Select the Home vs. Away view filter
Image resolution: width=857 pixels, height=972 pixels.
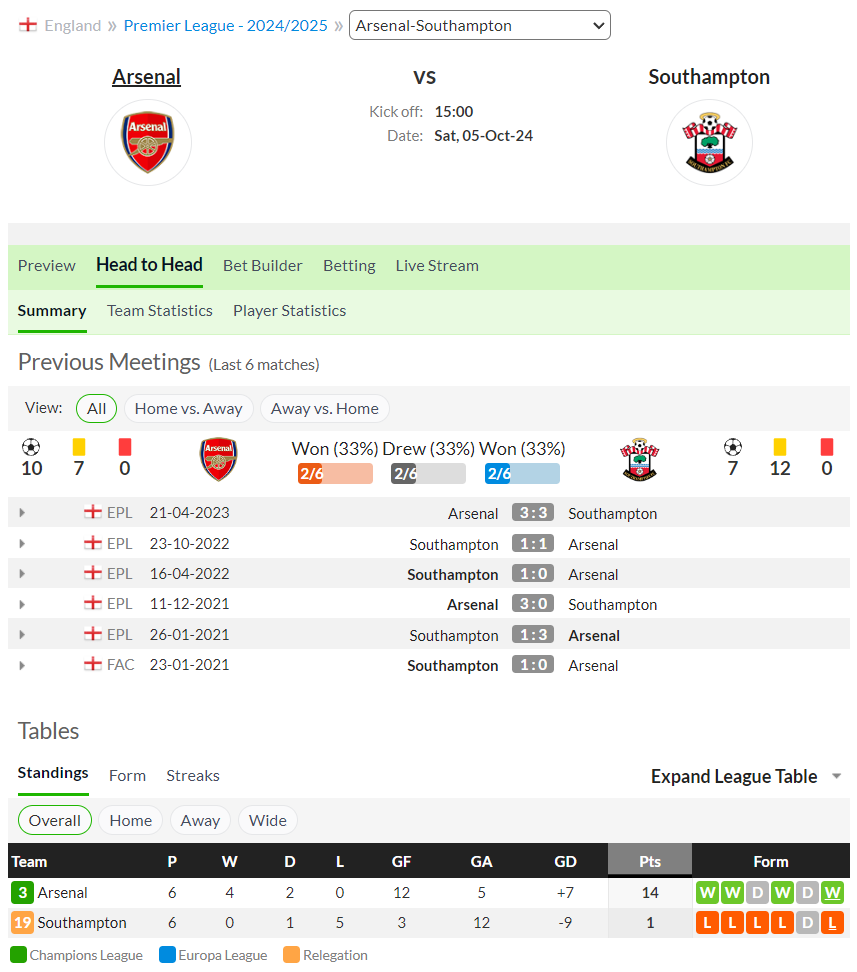pyautogui.click(x=189, y=409)
